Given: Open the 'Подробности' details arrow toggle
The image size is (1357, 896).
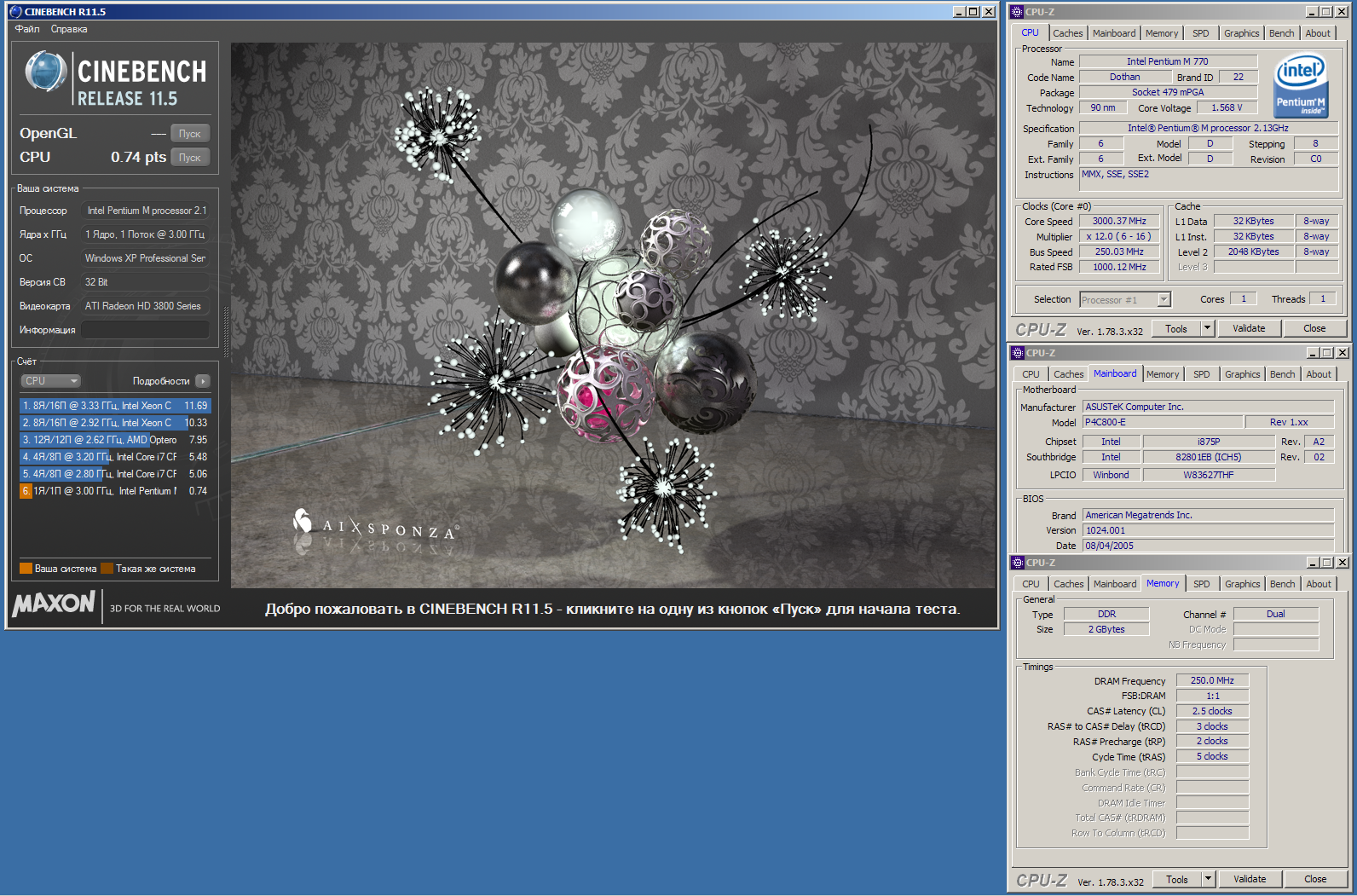Looking at the screenshot, I should tap(202, 381).
